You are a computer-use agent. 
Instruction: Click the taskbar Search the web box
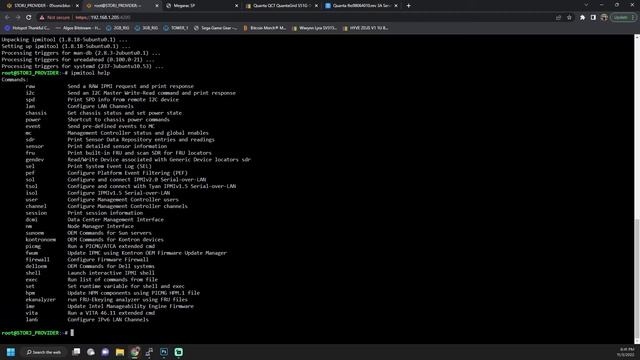pyautogui.click(x=44, y=352)
